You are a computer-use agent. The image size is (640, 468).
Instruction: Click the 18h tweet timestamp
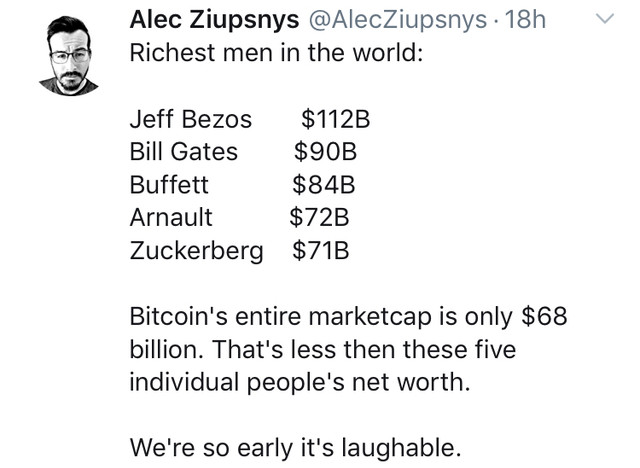[525, 19]
